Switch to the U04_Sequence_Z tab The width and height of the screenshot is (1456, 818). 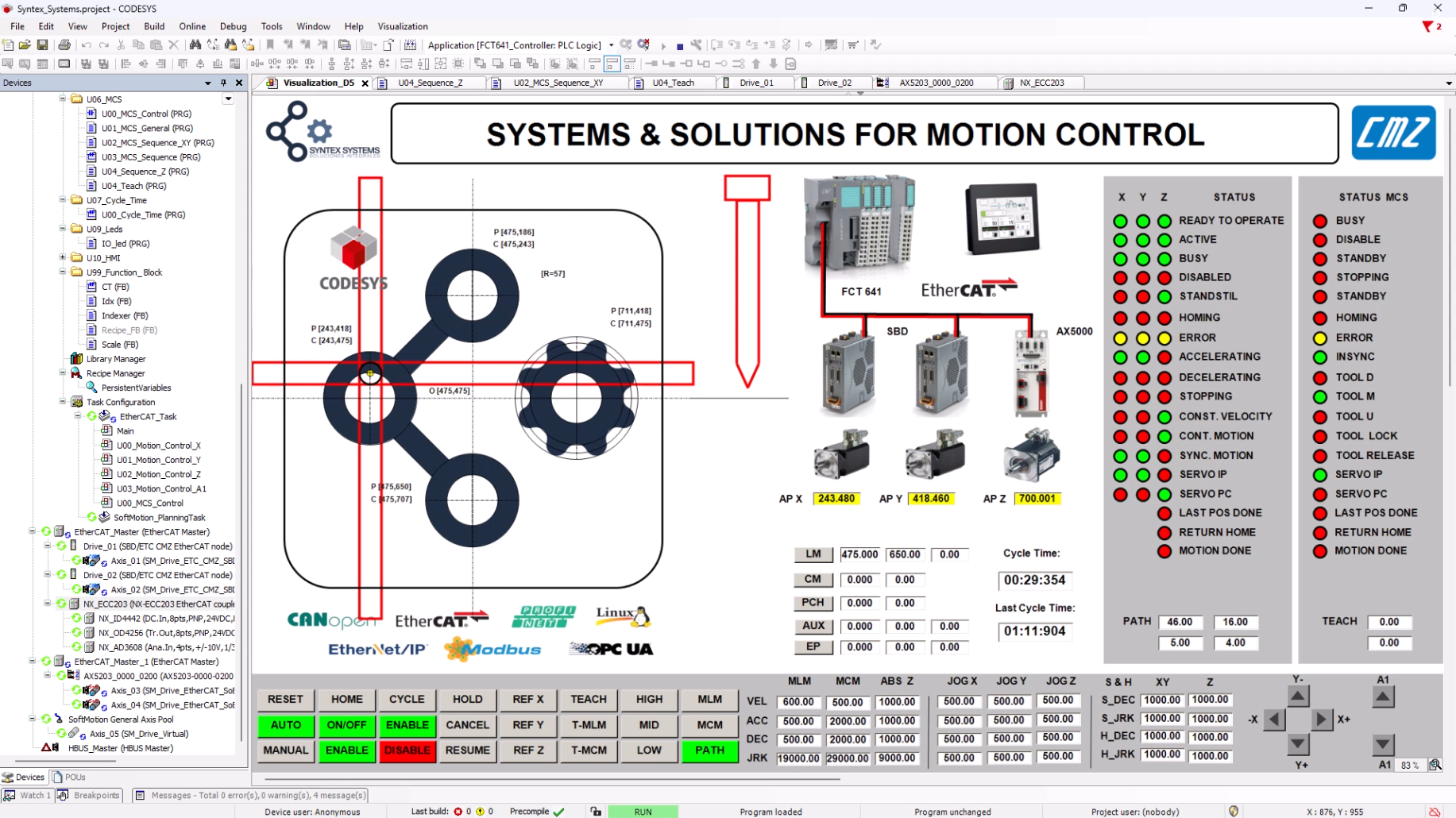[x=430, y=83]
